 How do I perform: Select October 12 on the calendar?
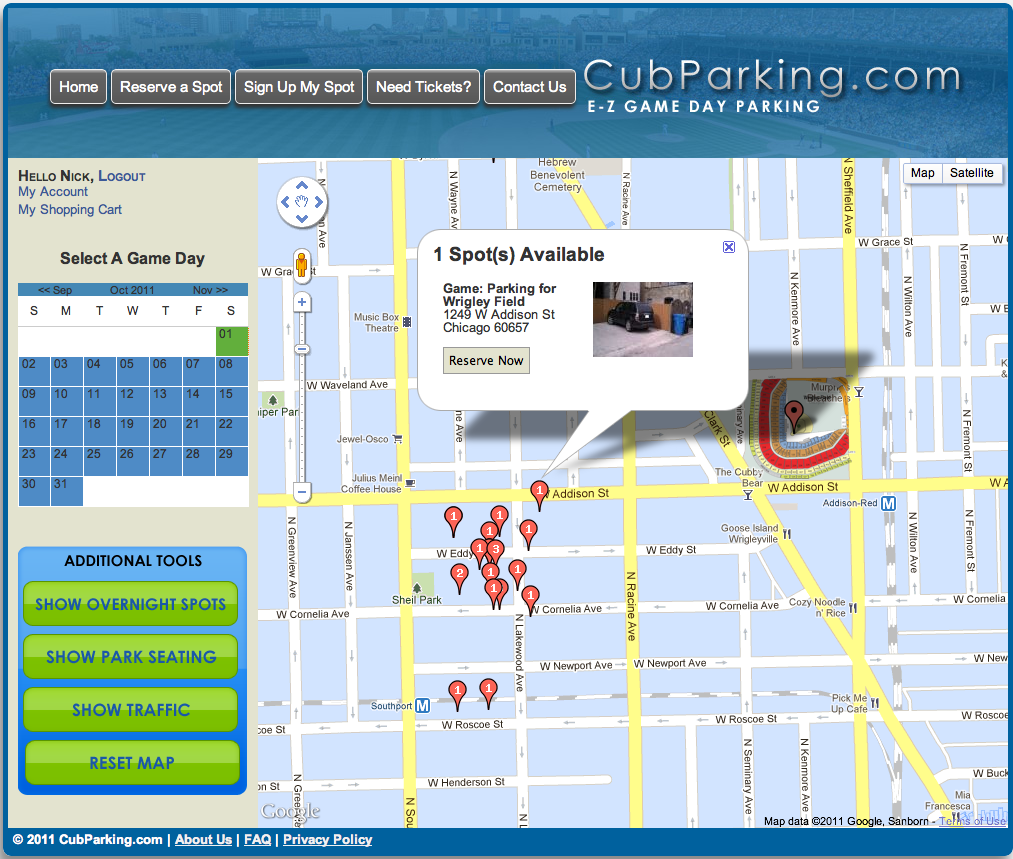coord(133,401)
